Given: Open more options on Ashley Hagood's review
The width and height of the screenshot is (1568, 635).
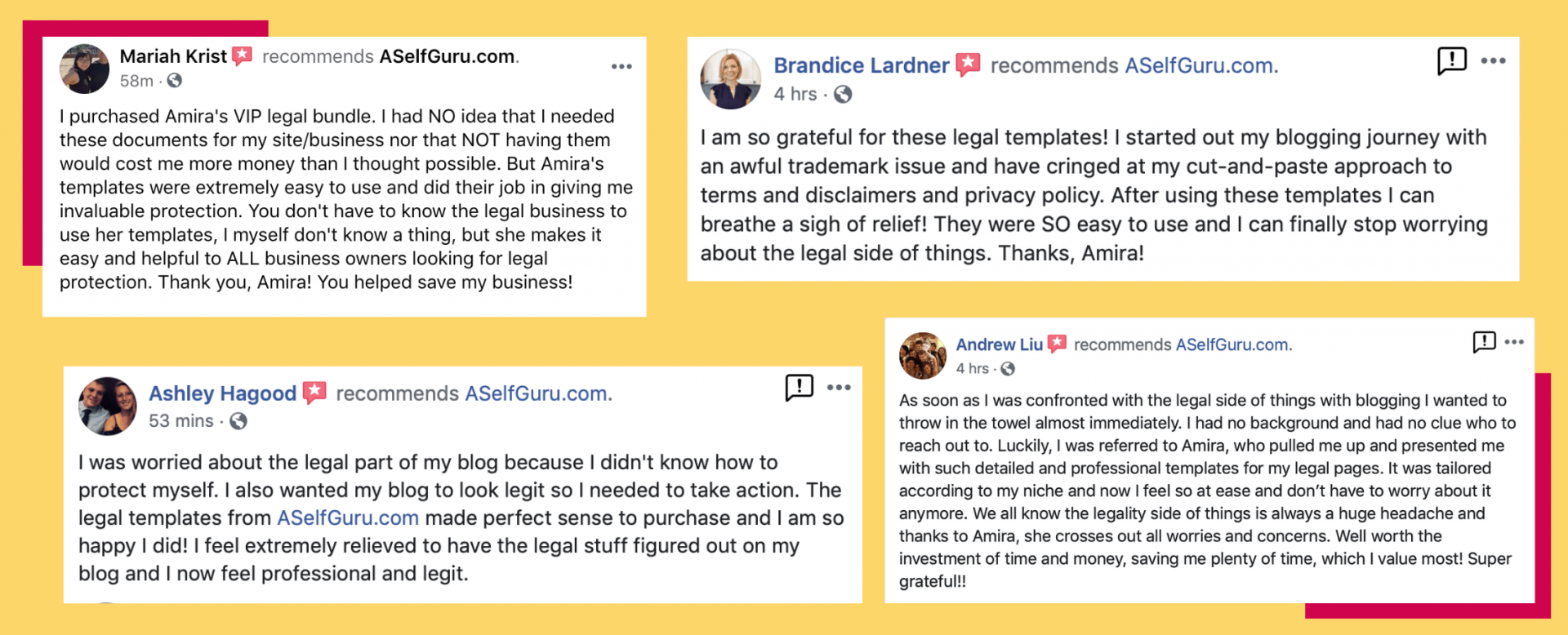Looking at the screenshot, I should [839, 388].
